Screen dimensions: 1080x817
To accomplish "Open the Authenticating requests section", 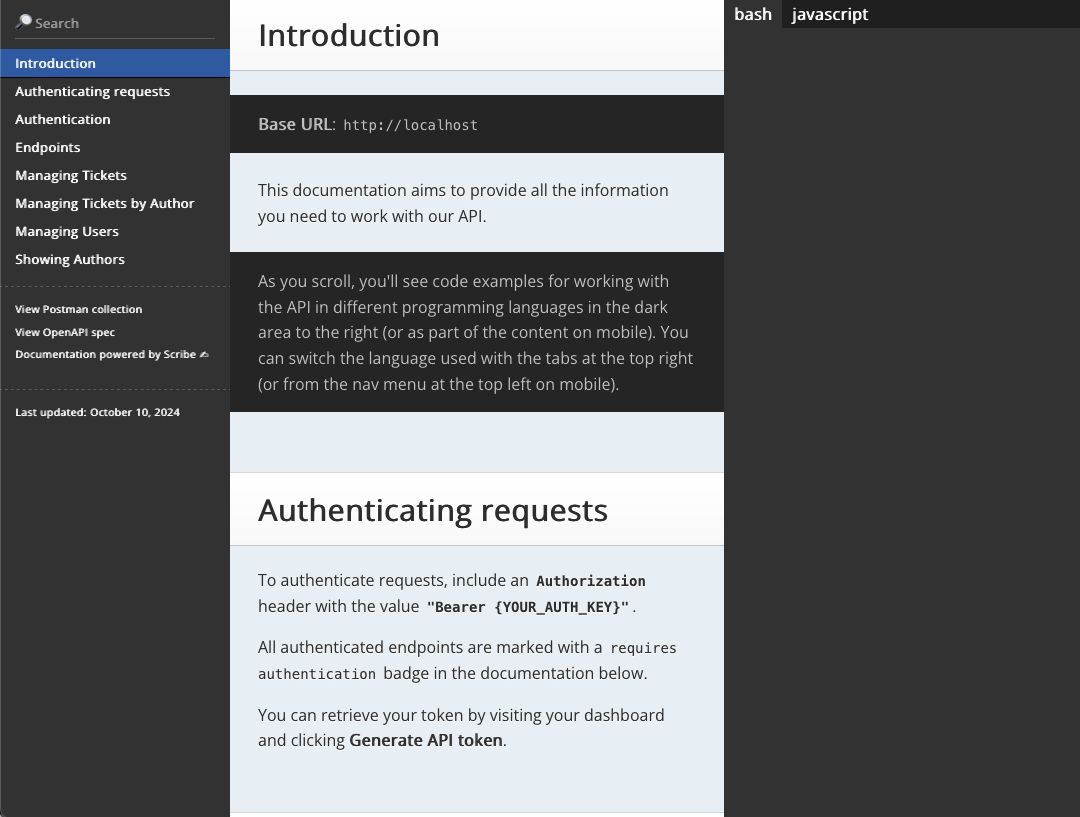I will tap(92, 91).
